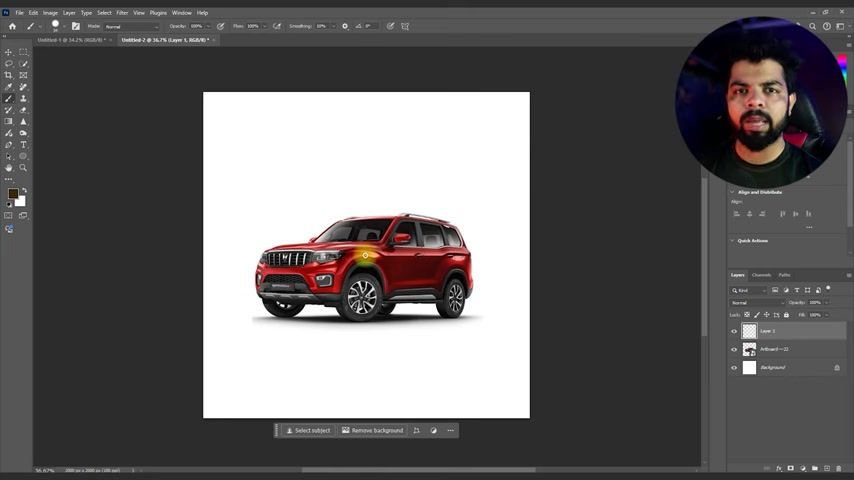Select the Move tool
Screen dimensions: 854x480
coord(9,52)
